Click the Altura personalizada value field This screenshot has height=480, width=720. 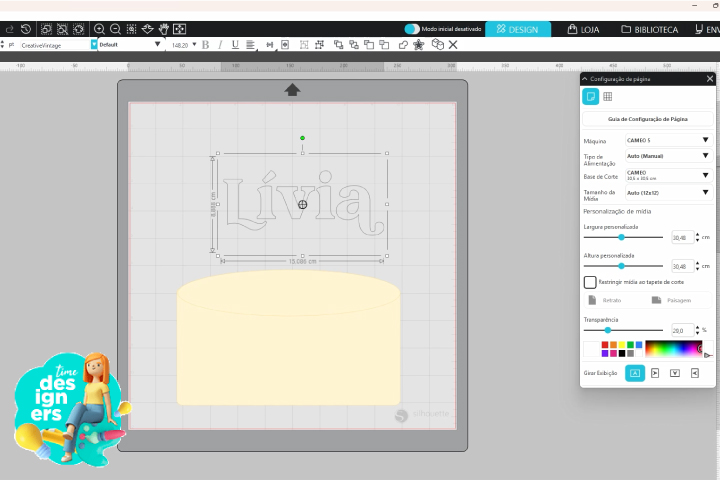(680, 267)
